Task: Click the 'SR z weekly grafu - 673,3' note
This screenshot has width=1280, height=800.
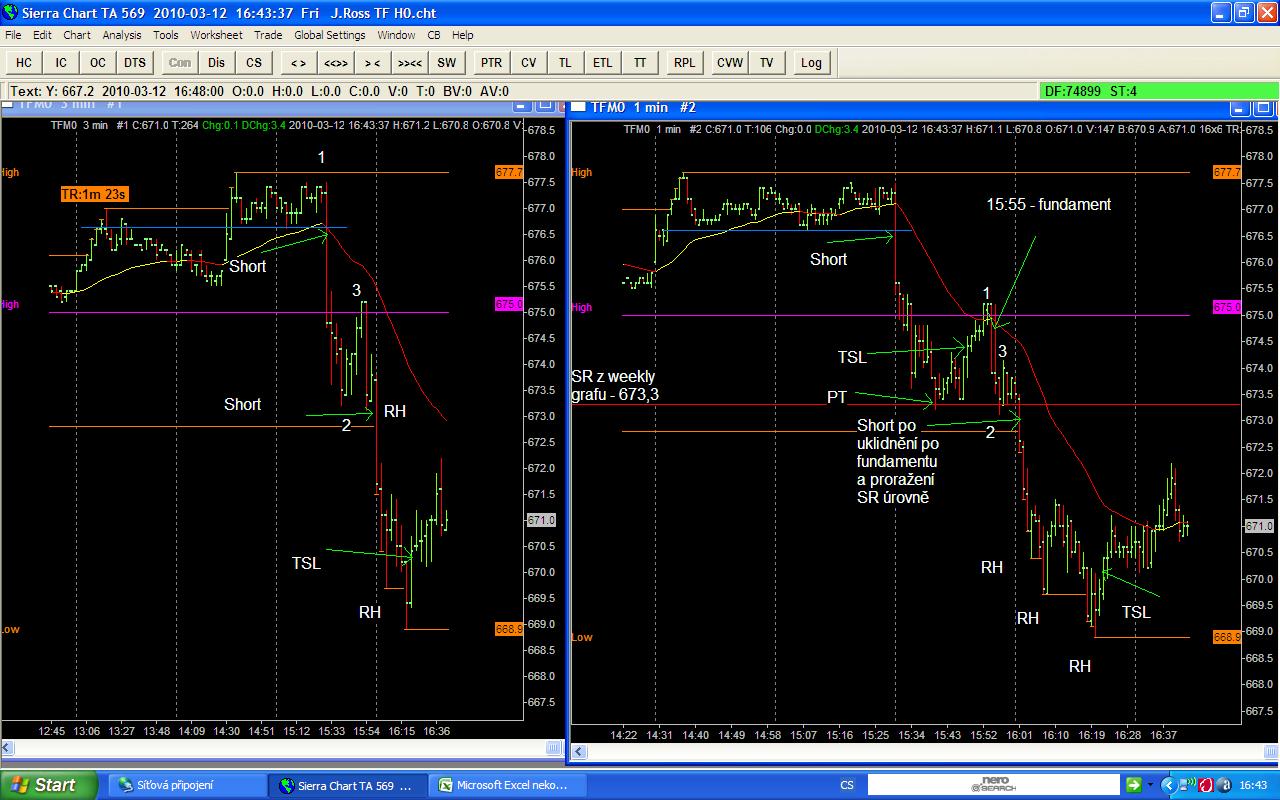Action: pos(614,386)
